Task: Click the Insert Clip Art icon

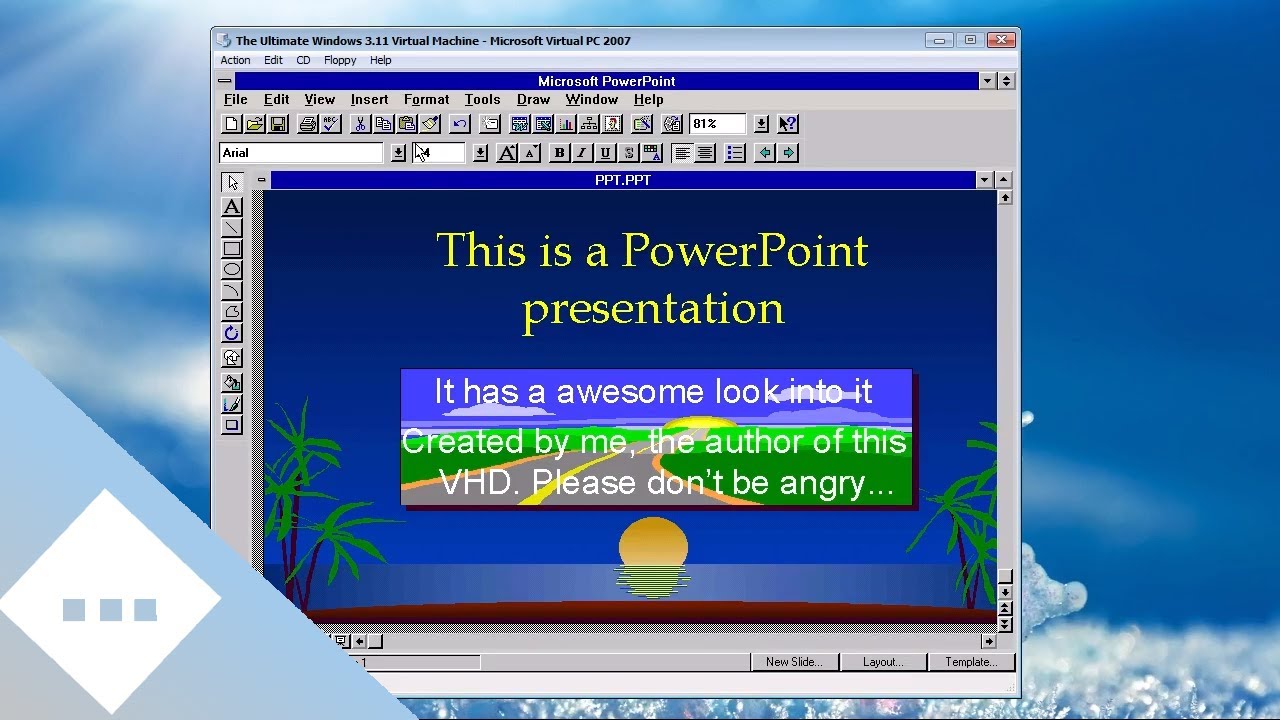Action: click(612, 124)
